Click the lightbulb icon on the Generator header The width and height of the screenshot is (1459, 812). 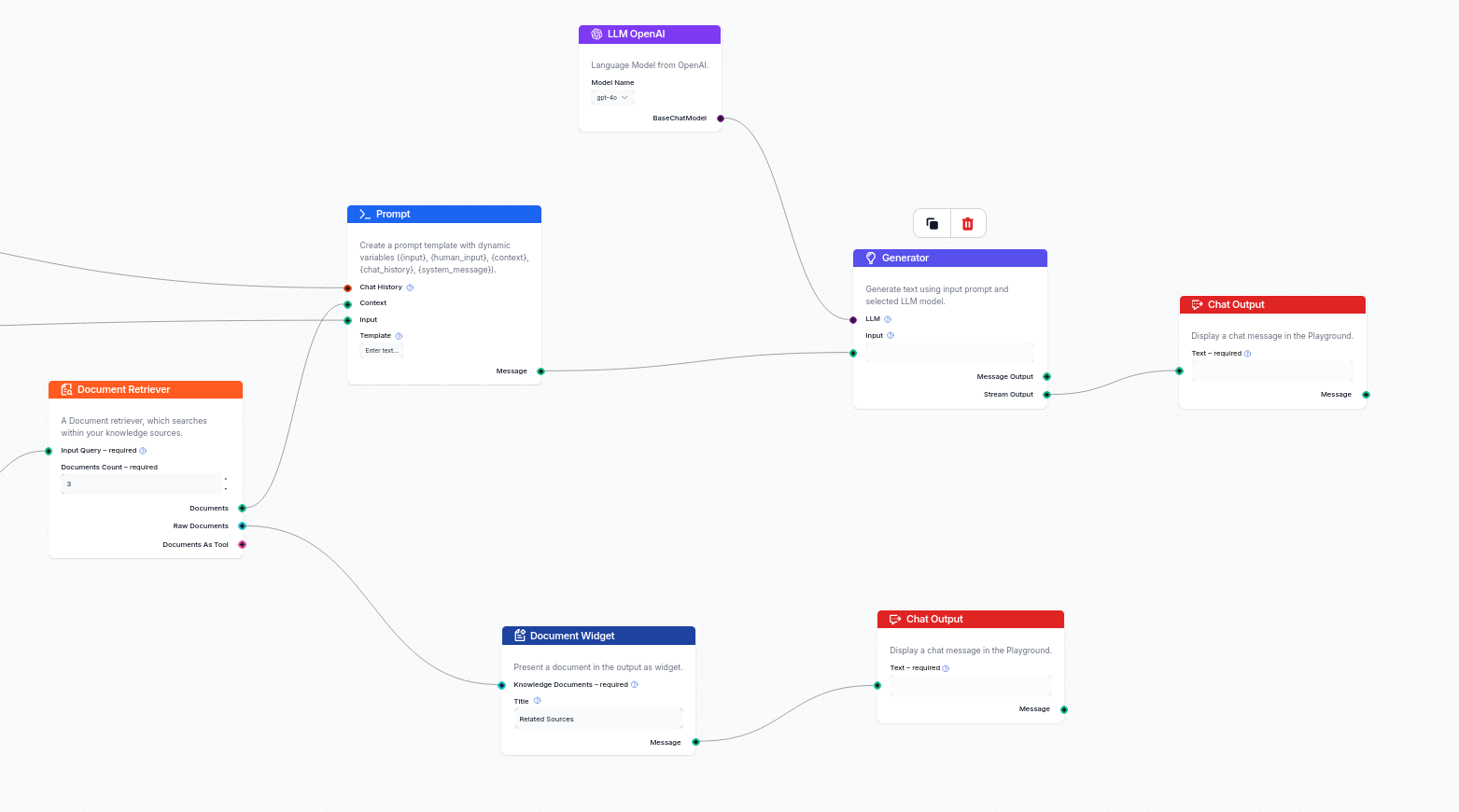click(x=871, y=258)
